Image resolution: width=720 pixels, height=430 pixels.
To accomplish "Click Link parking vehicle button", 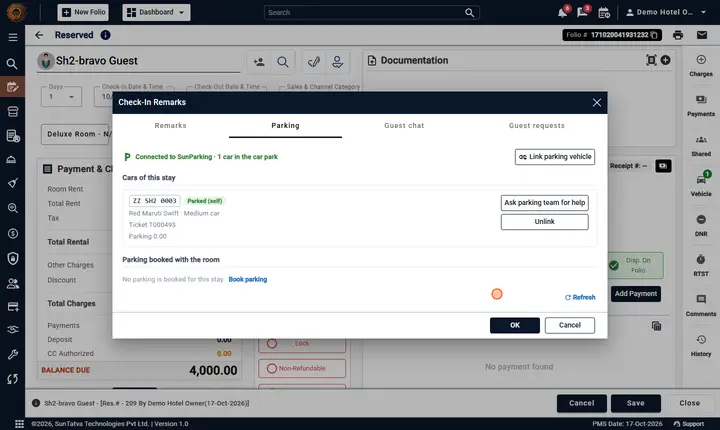I will click(555, 157).
